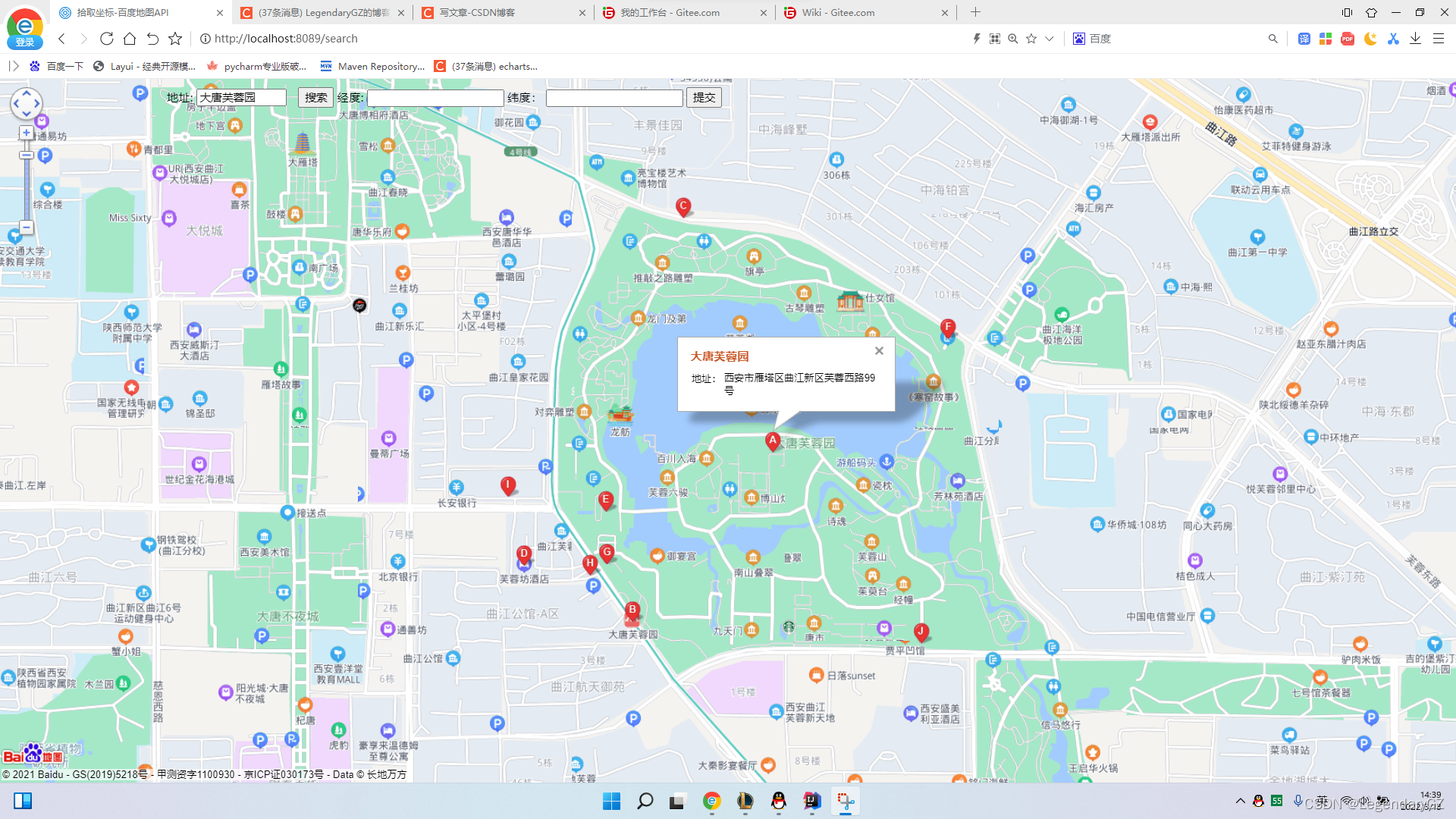Toggle night mode moon icon
Screen dimensions: 1456x819
(x=1370, y=39)
